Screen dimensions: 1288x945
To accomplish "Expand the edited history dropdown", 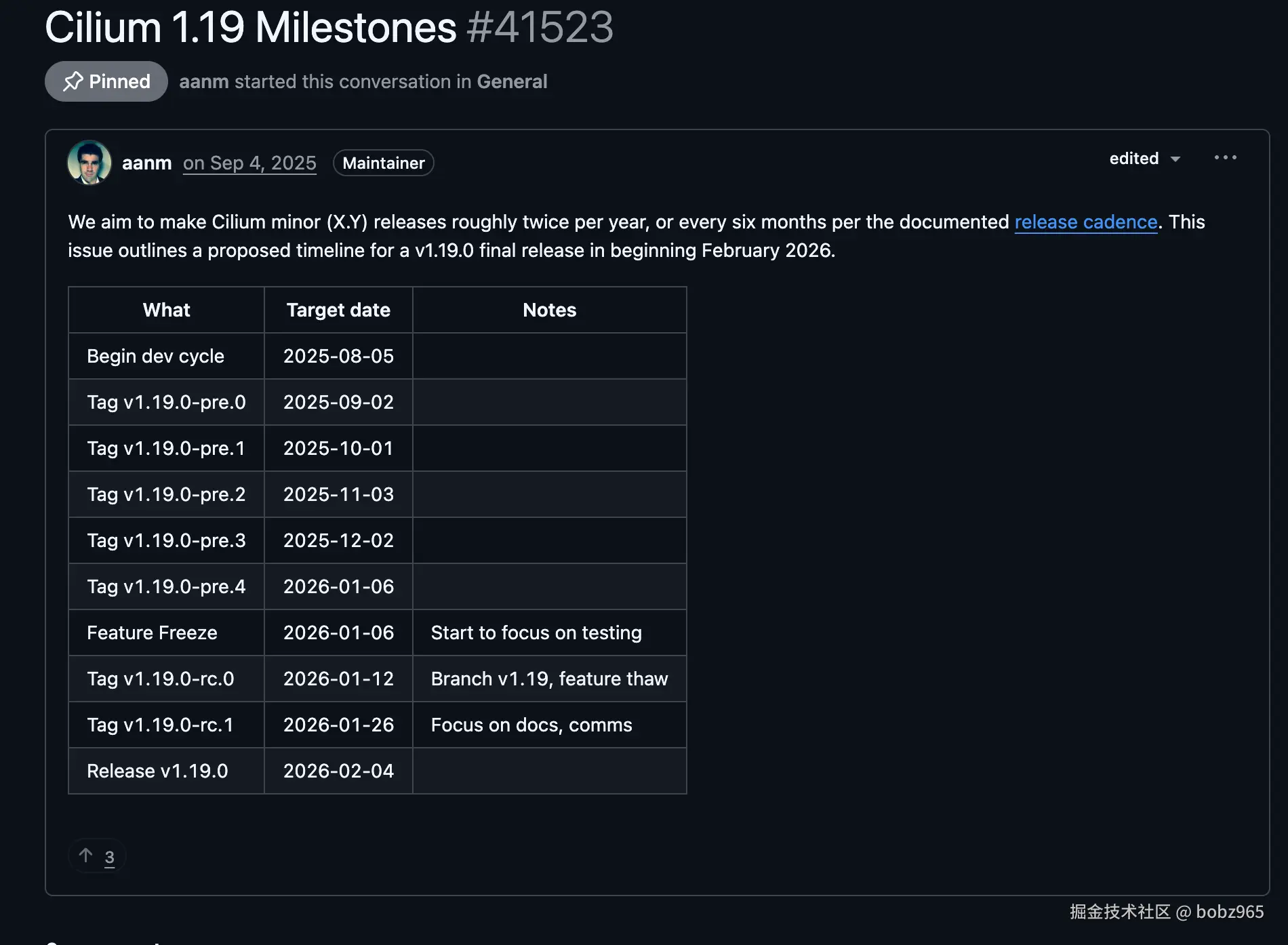I will (1145, 159).
